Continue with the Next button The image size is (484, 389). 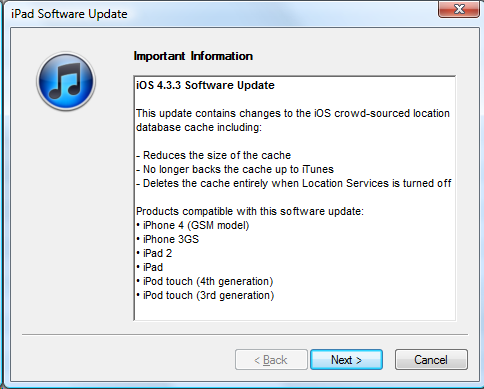[346, 360]
